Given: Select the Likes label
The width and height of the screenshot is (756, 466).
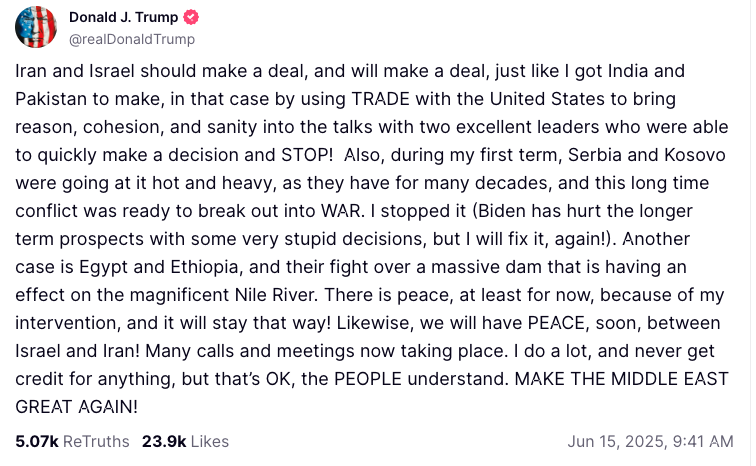Looking at the screenshot, I should point(210,441).
